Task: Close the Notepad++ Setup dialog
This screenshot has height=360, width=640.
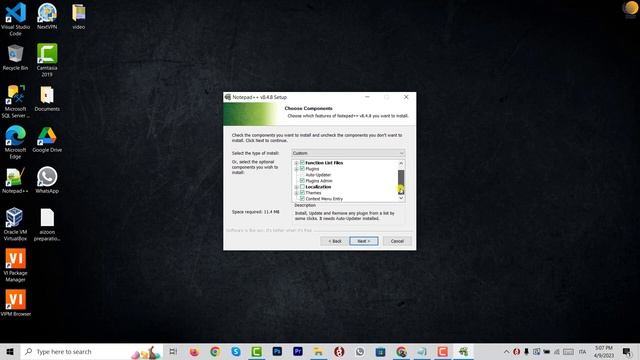Action: coord(406,97)
